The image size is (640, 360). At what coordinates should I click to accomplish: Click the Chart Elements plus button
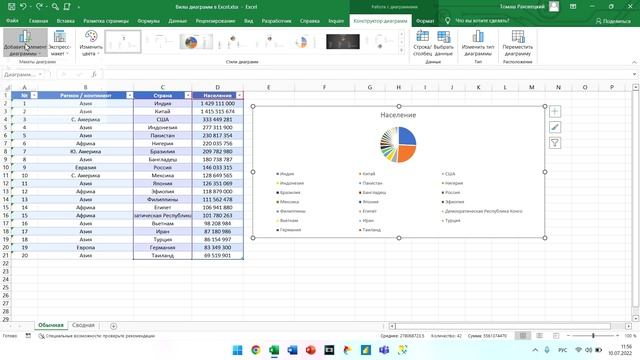tap(555, 111)
